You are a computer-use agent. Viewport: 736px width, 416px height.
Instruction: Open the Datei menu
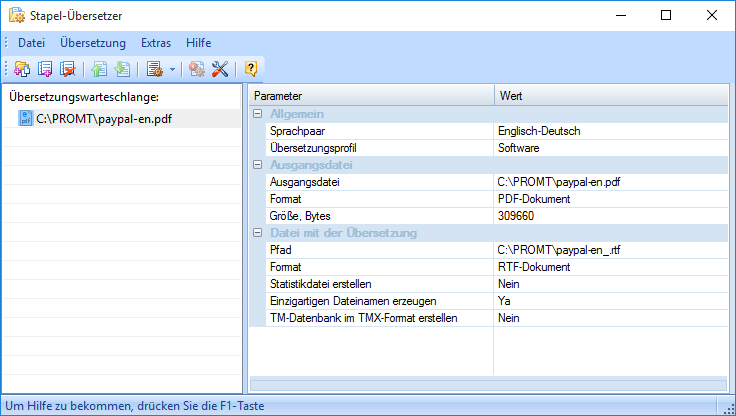32,43
